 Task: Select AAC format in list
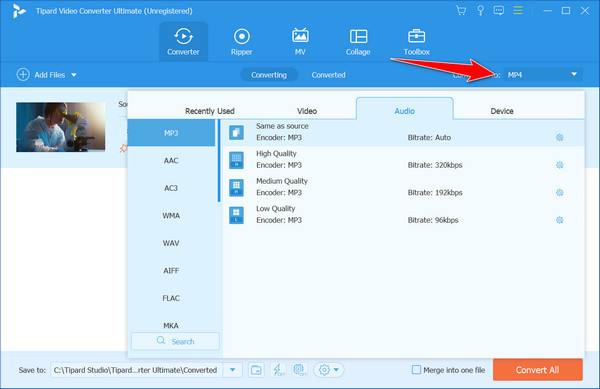pyautogui.click(x=171, y=160)
